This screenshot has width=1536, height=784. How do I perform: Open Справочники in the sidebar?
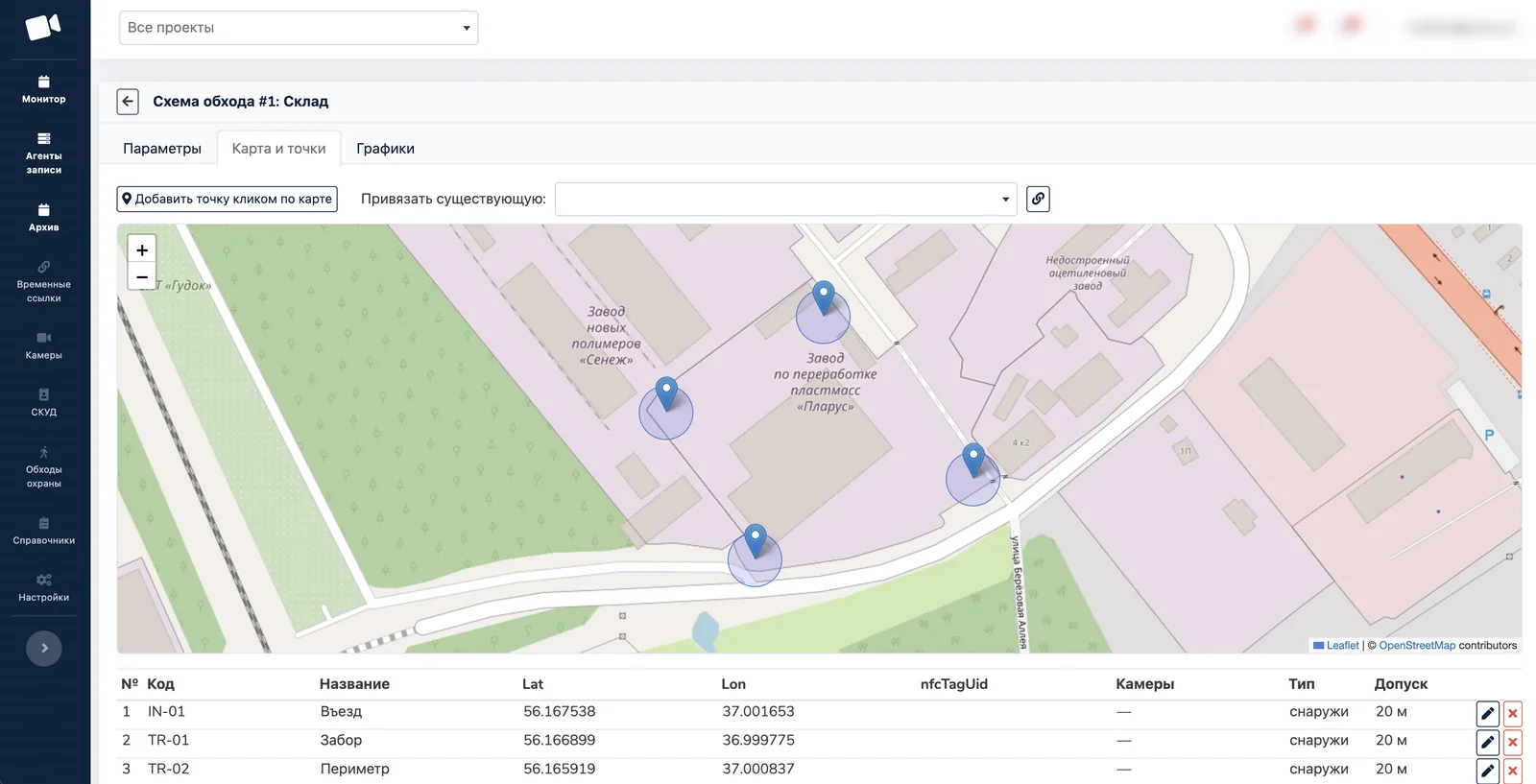tap(44, 532)
